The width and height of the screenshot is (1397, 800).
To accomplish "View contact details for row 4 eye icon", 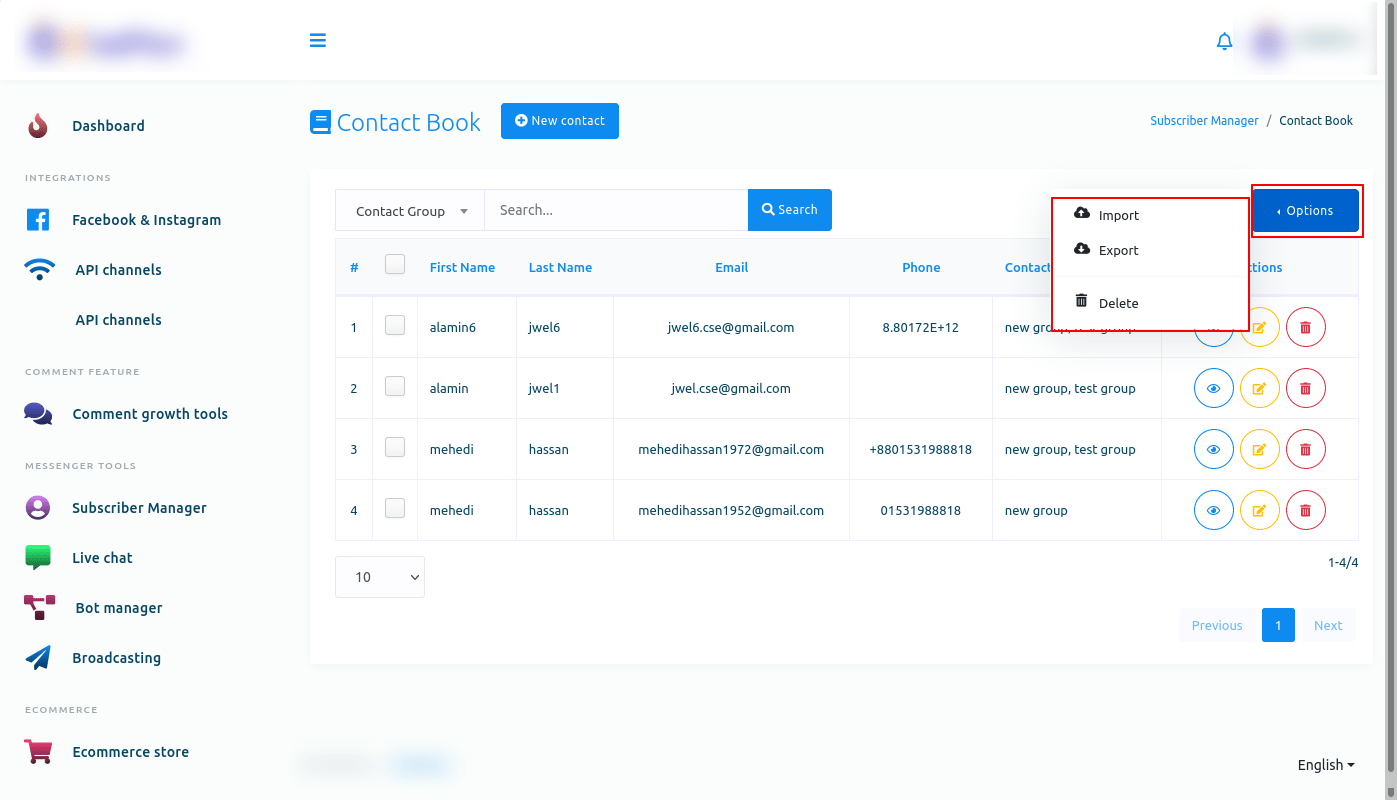I will (x=1213, y=511).
